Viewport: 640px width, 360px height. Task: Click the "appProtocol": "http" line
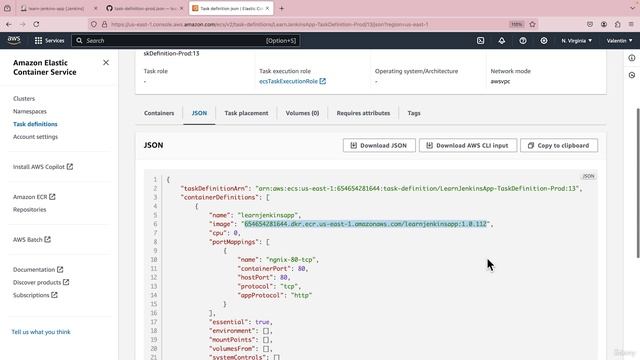[x=274, y=295]
